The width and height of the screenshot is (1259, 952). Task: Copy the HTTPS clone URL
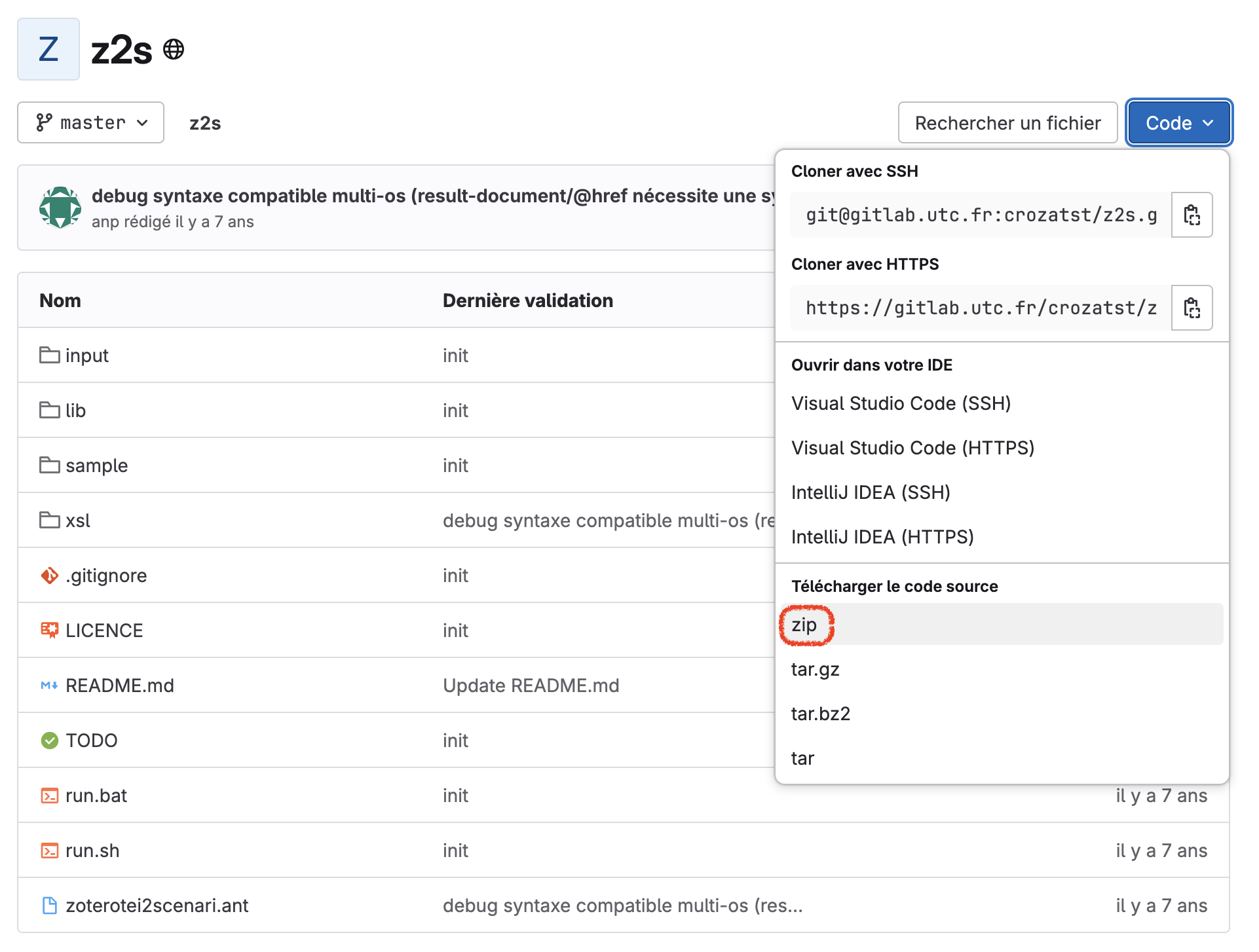point(1191,308)
